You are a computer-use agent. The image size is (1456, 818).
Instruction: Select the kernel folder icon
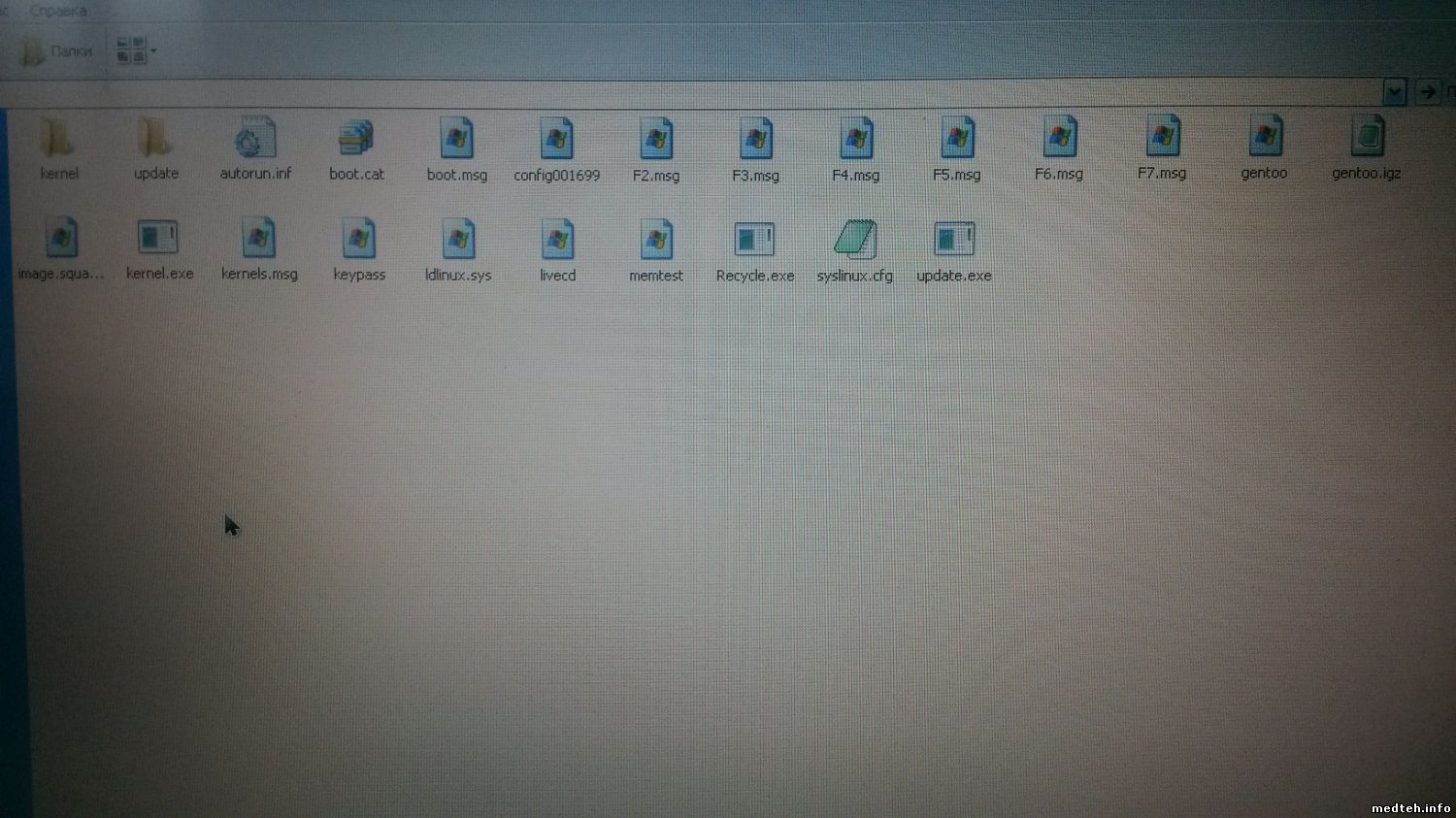pyautogui.click(x=57, y=139)
